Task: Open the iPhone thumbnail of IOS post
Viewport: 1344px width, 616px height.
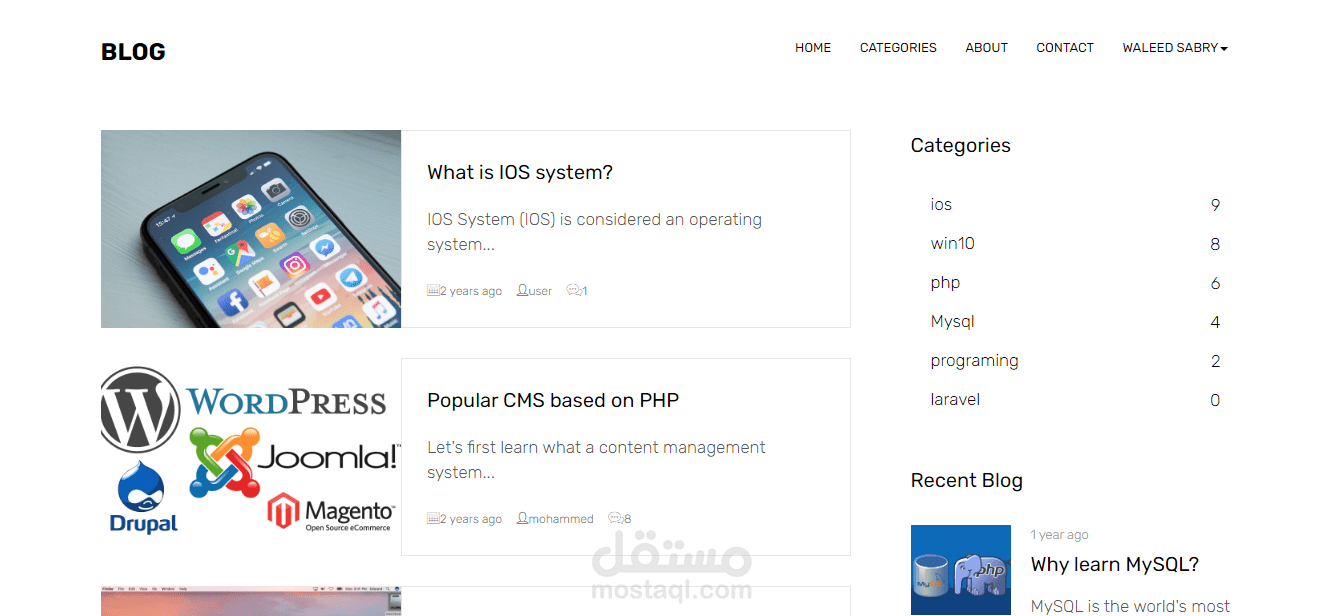Action: coord(251,229)
